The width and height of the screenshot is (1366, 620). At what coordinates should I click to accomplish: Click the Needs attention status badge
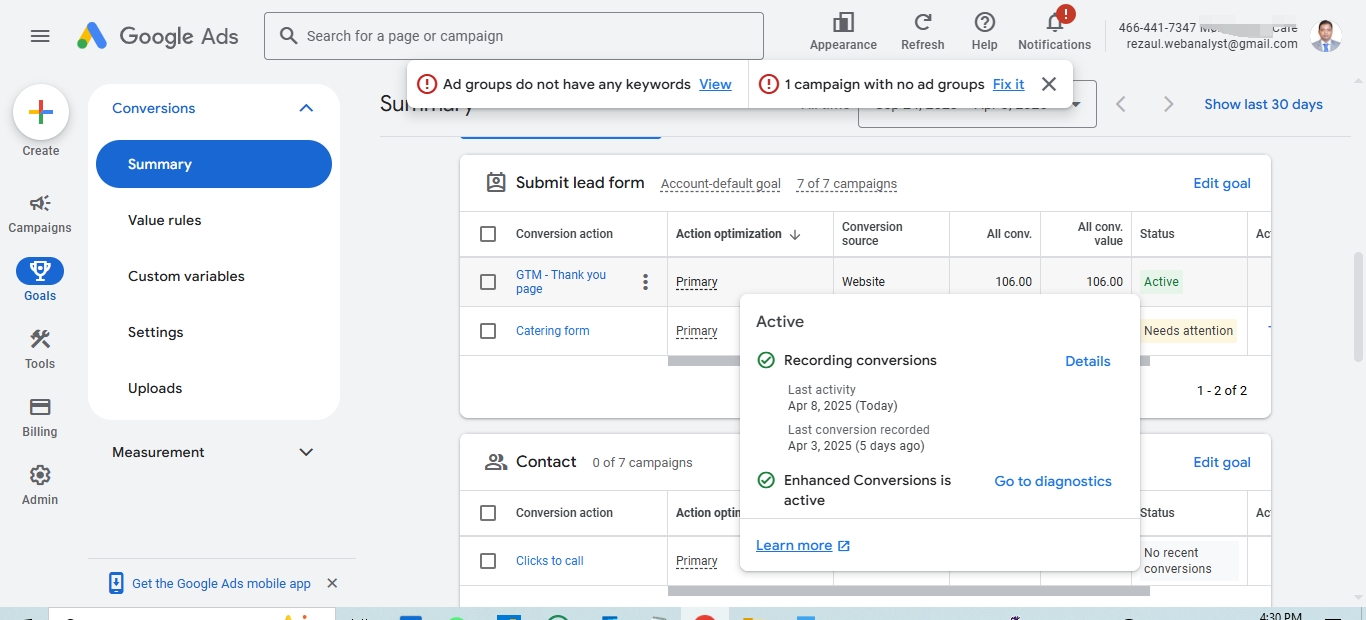[1188, 331]
